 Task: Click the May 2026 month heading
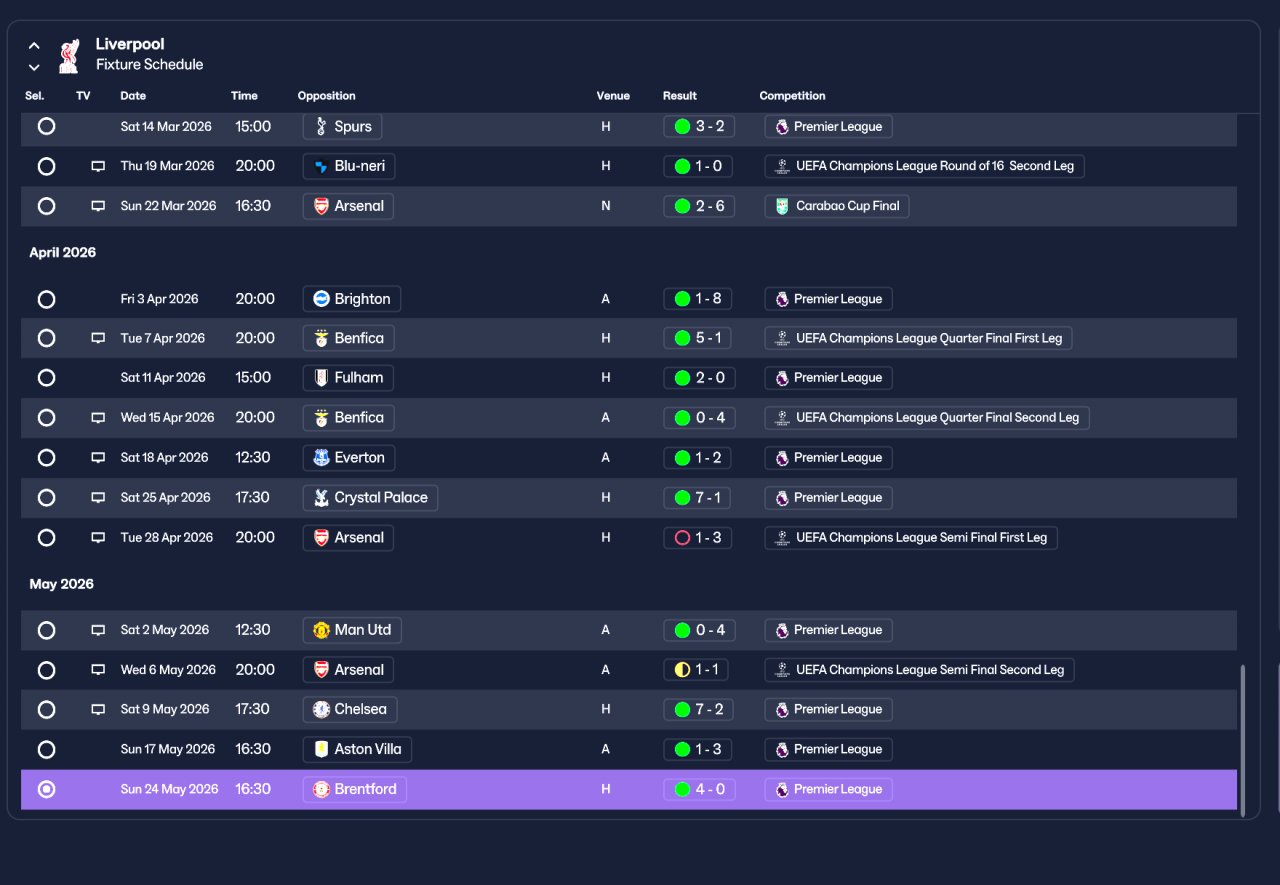click(x=62, y=584)
